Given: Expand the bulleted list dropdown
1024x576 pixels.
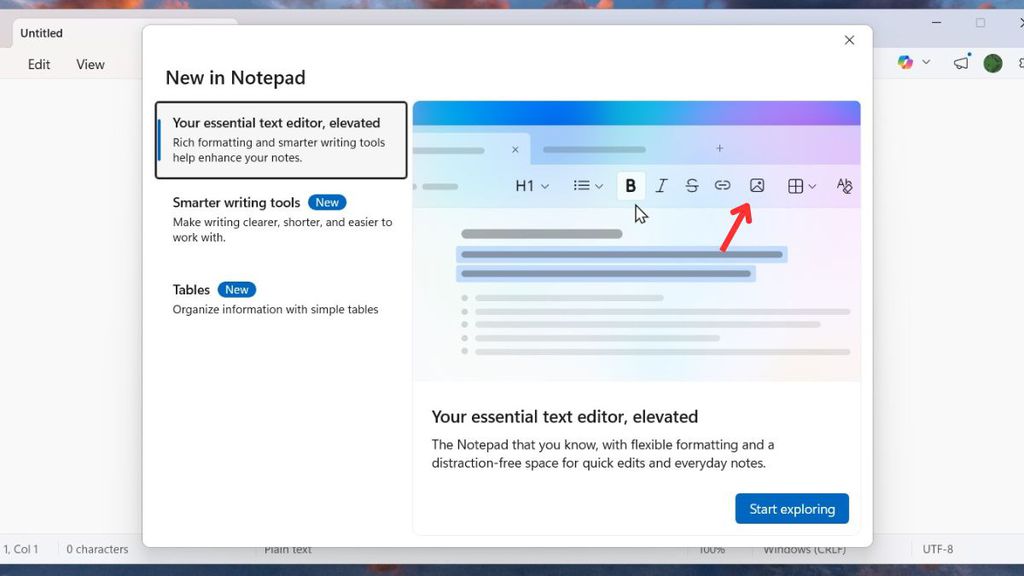Looking at the screenshot, I should 588,186.
